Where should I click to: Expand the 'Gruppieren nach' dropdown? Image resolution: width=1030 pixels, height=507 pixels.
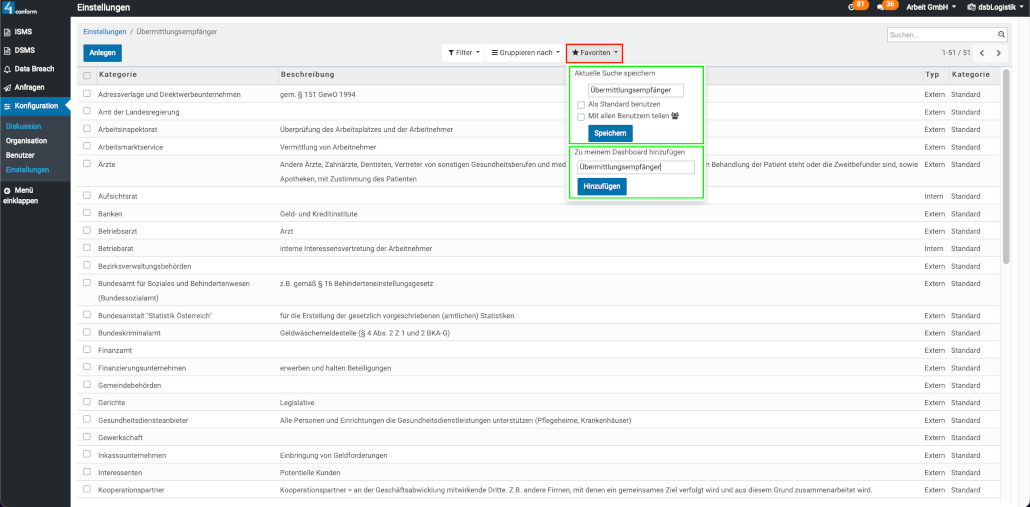coord(525,52)
